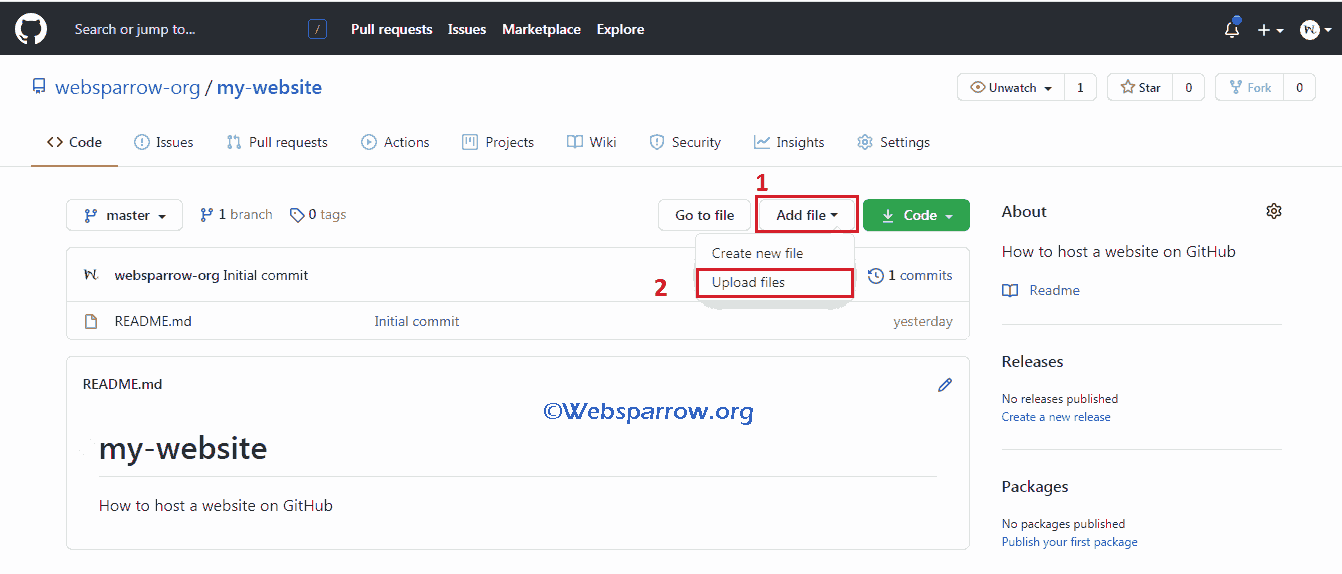The height and width of the screenshot is (574, 1342).
Task: Click the branch icon showing 1 branch
Action: pyautogui.click(x=207, y=215)
